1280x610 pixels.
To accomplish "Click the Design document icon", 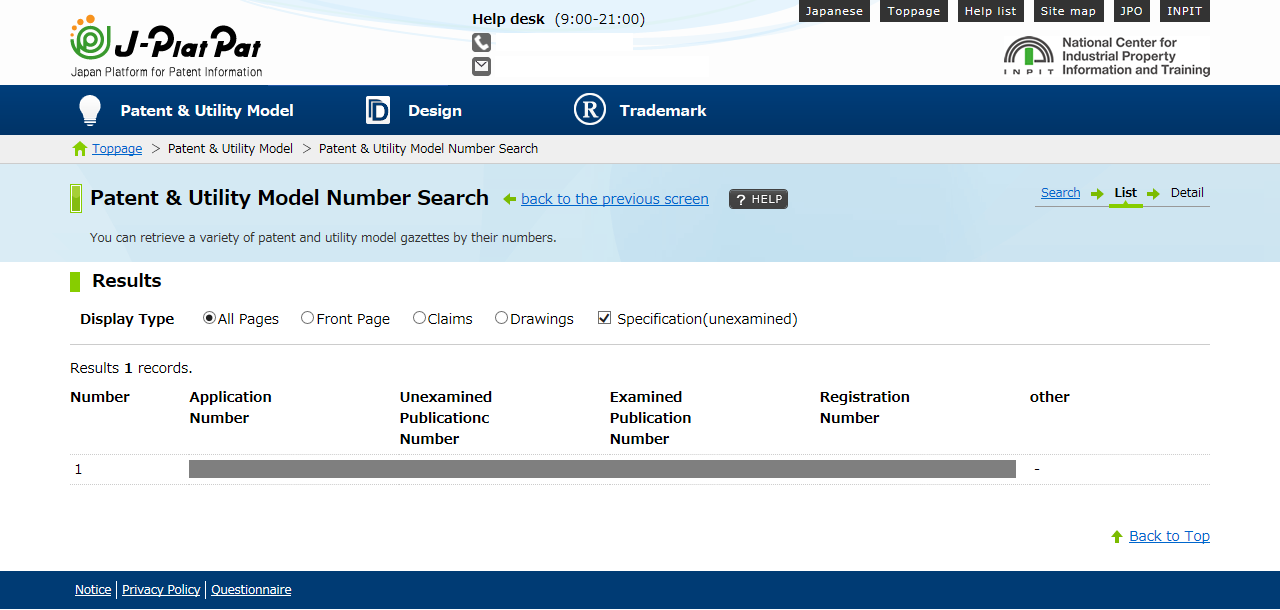I will click(x=377, y=110).
